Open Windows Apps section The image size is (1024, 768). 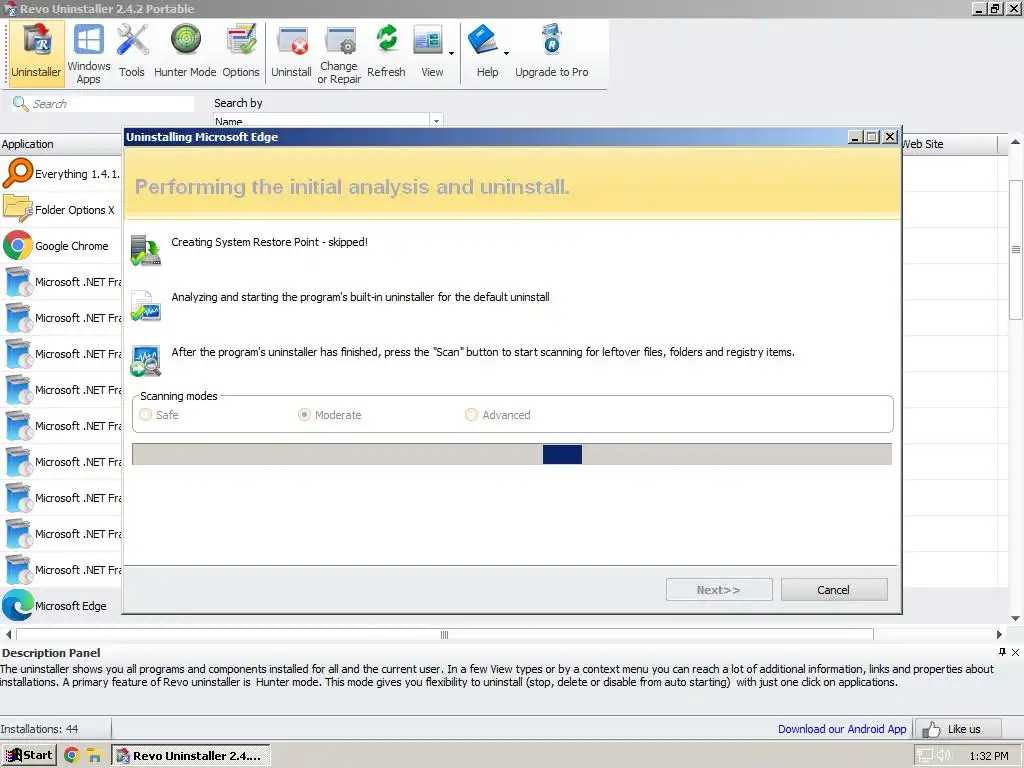click(x=88, y=52)
